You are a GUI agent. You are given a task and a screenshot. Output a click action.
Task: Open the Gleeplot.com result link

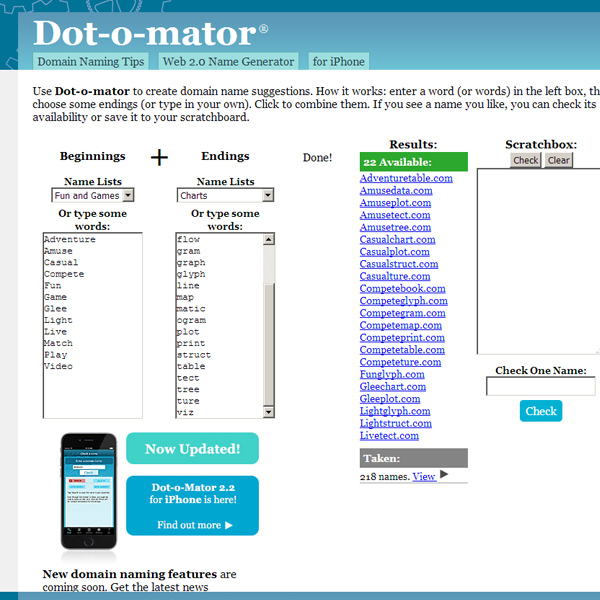(390, 399)
